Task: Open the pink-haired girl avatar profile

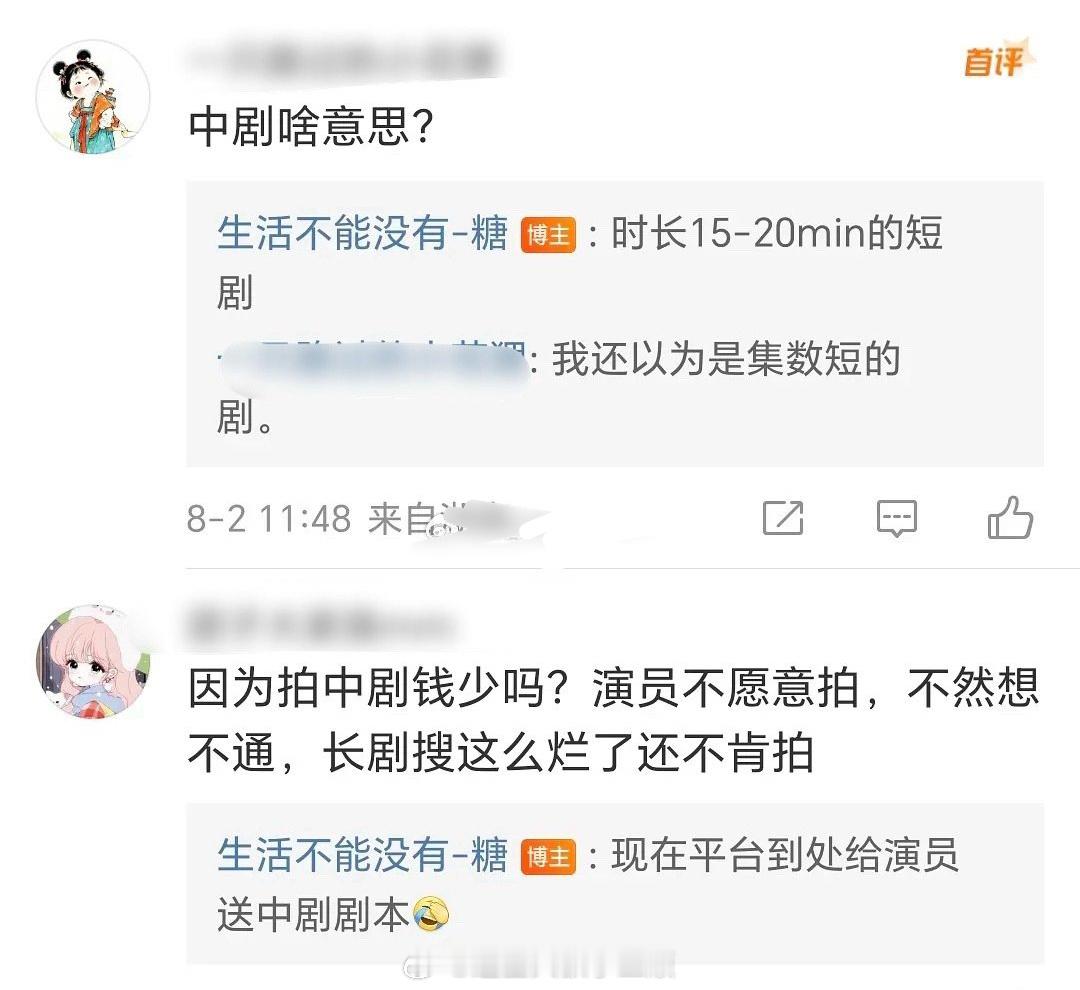Action: pos(92,662)
